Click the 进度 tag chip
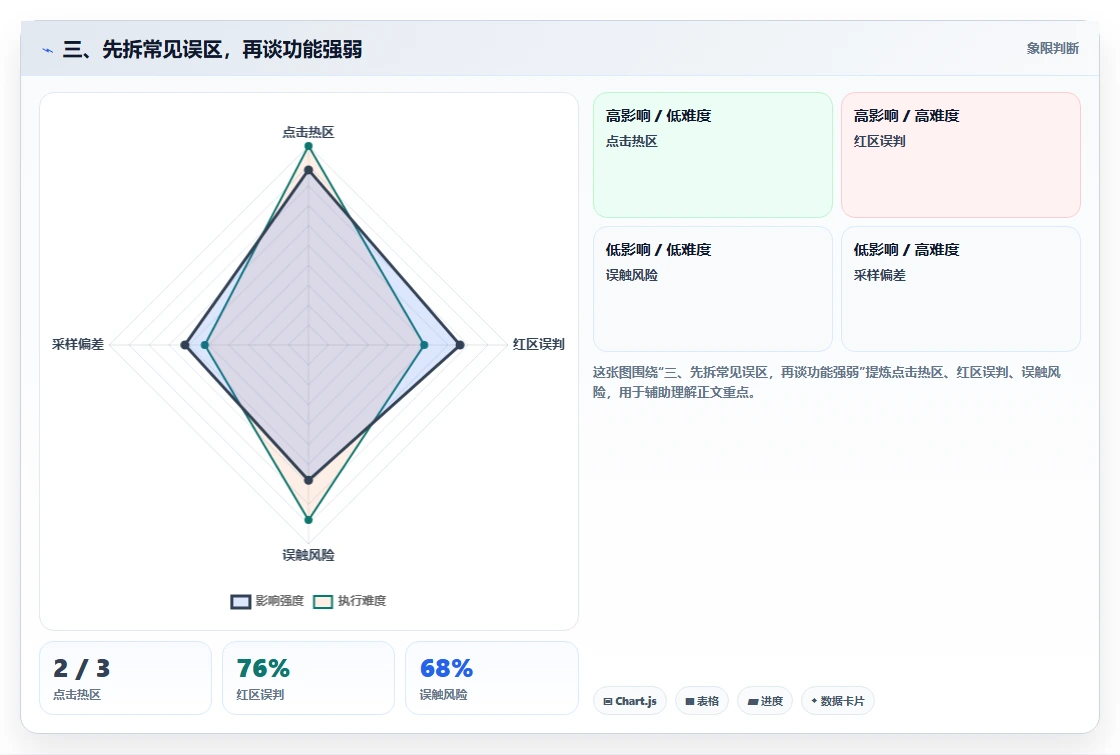 click(x=764, y=701)
